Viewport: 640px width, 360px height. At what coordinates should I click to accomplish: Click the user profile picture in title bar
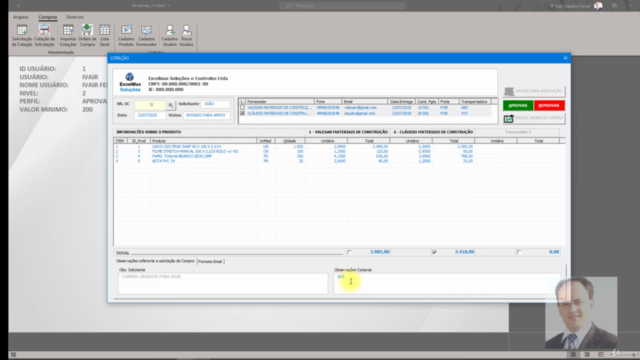pos(598,6)
